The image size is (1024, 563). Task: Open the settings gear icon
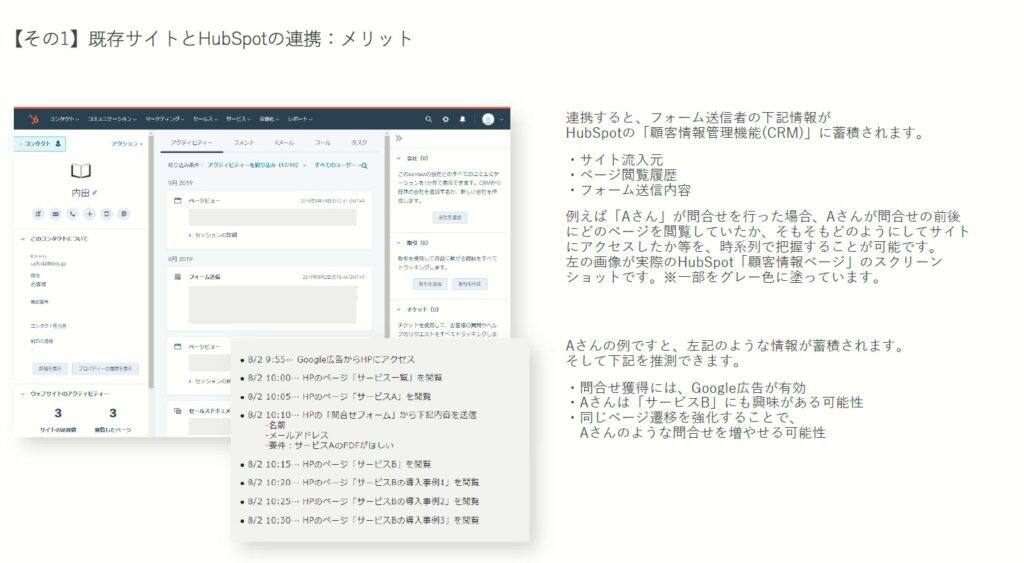pos(445,120)
